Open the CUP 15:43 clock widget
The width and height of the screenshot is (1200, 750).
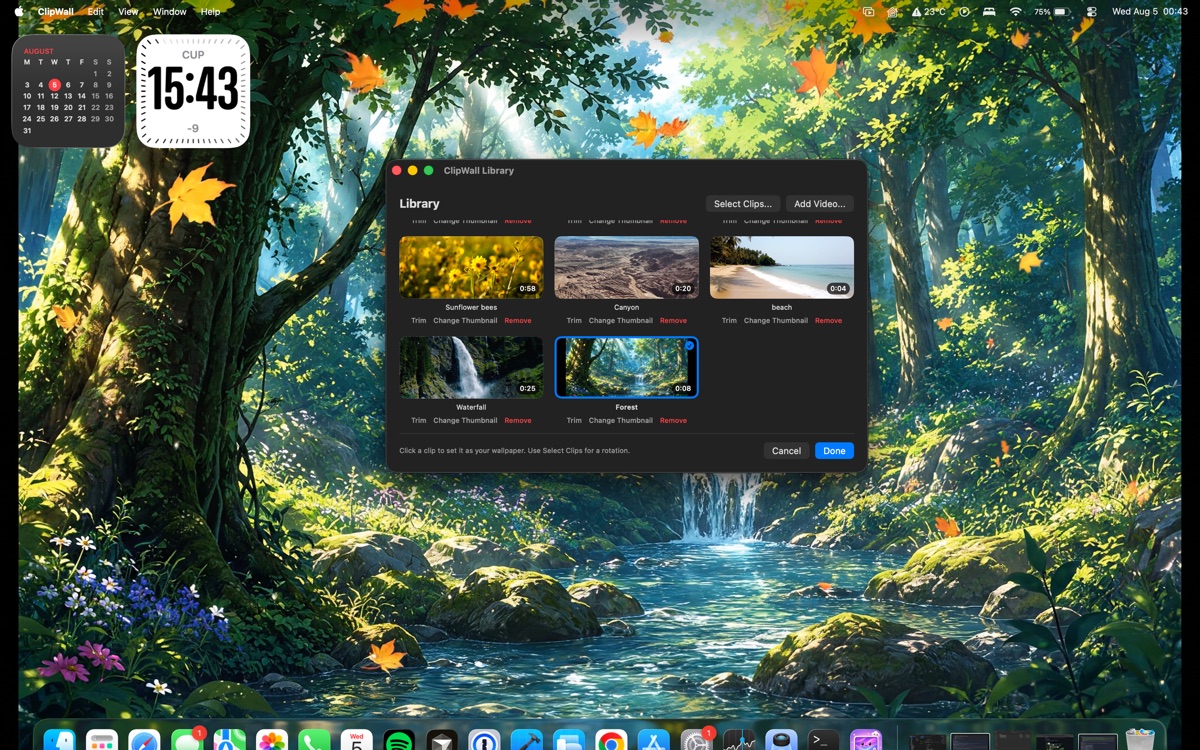pyautogui.click(x=193, y=91)
